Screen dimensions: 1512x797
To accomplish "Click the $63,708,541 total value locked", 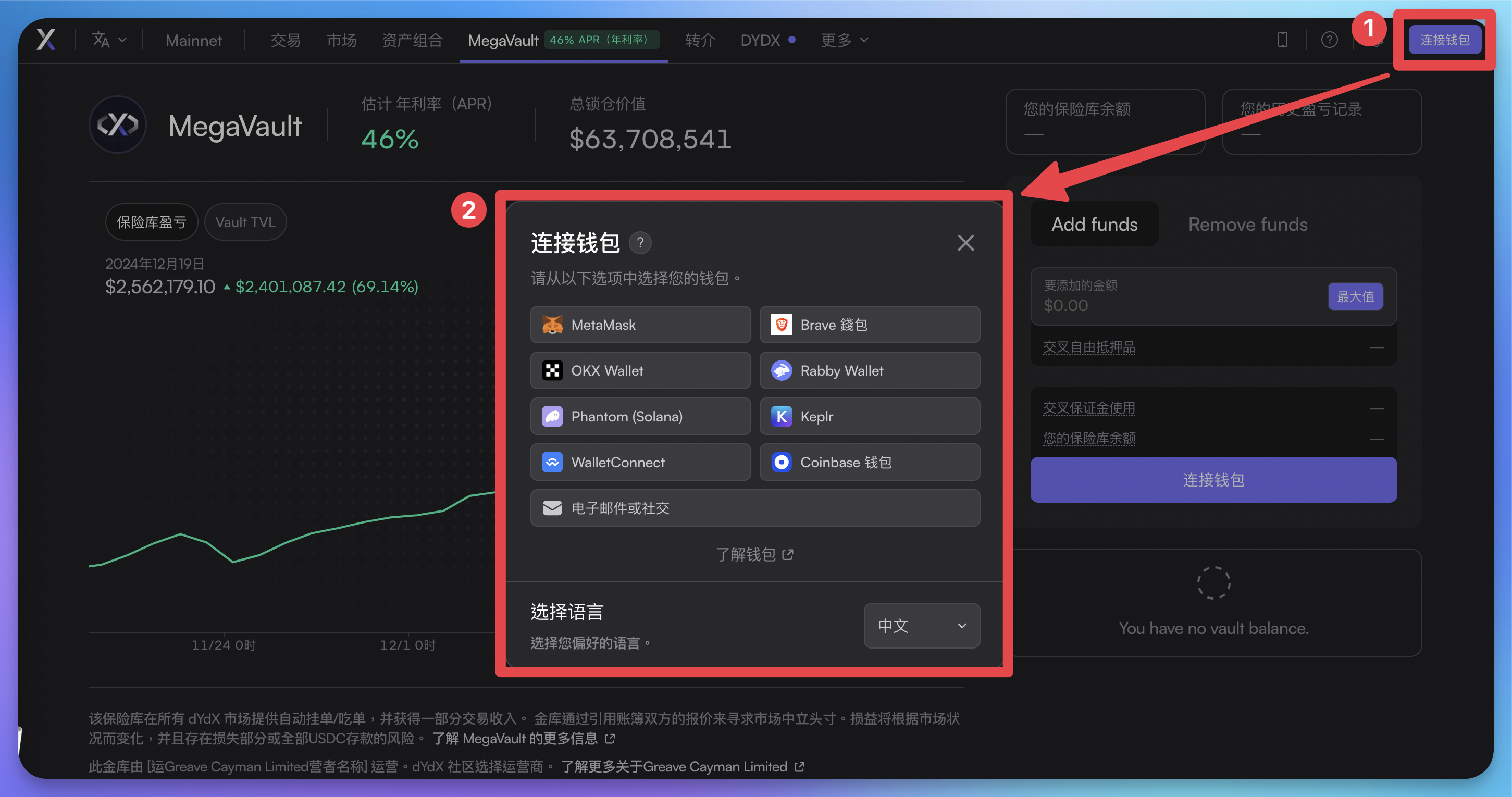I will (x=650, y=139).
